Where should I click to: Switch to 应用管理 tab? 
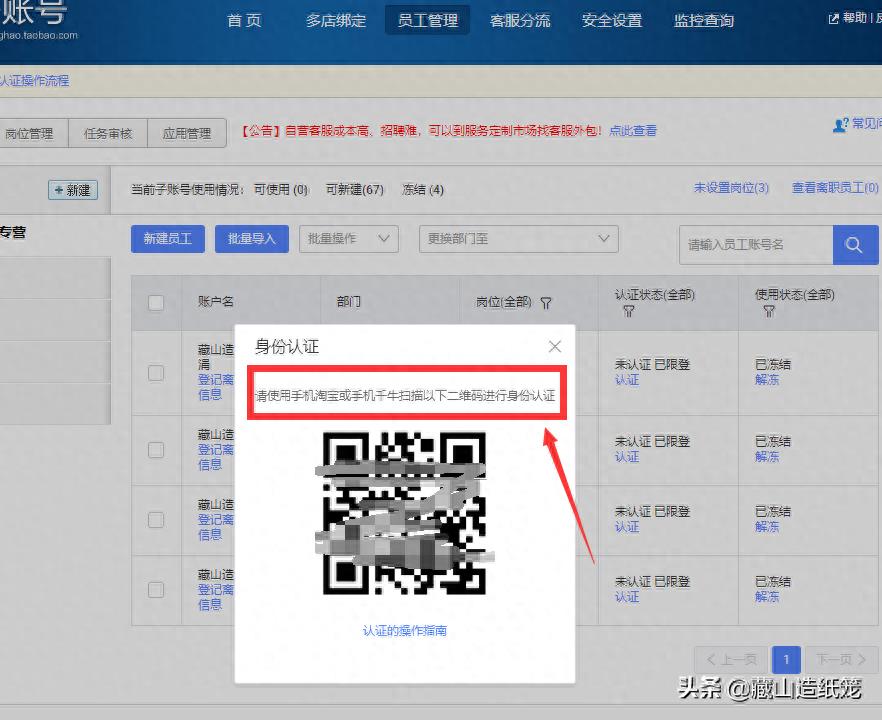187,133
